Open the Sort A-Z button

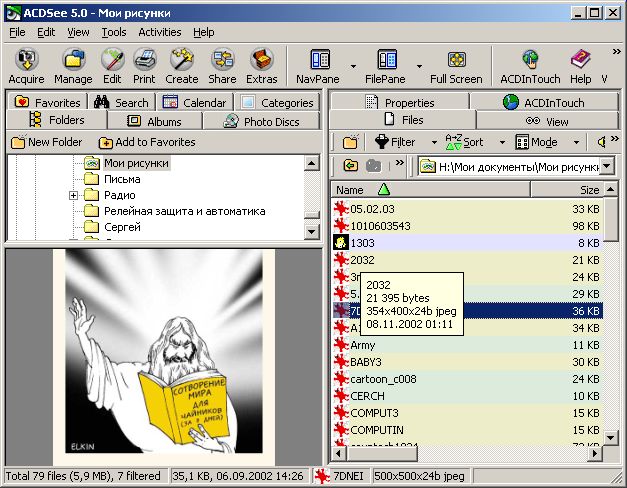point(464,142)
